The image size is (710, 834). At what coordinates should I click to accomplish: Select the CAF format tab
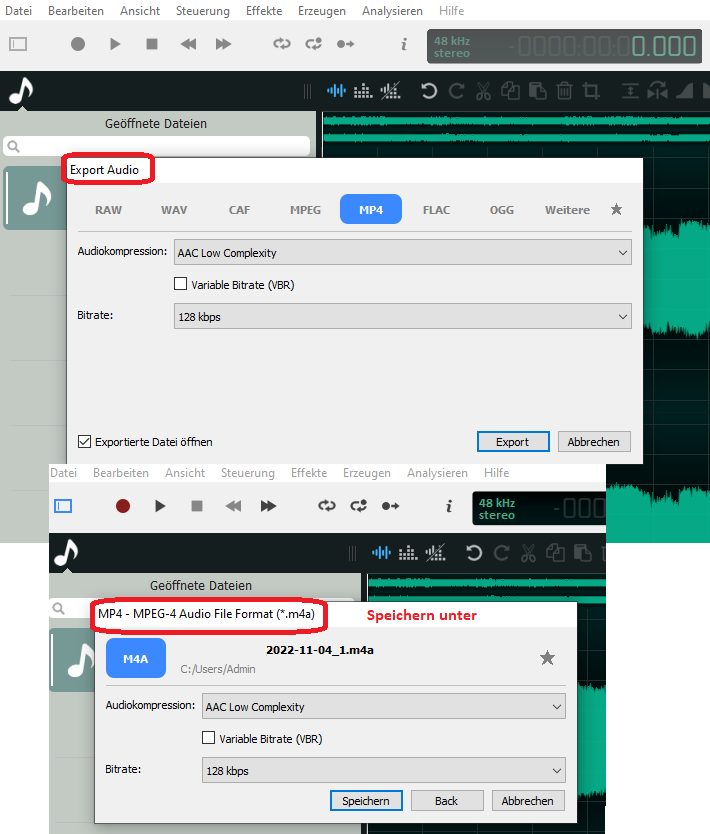239,210
